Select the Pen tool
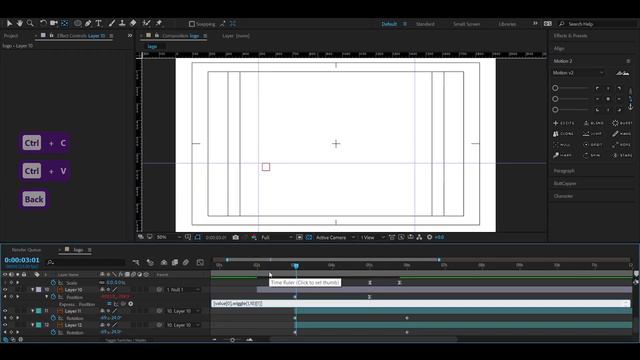 click(x=88, y=24)
